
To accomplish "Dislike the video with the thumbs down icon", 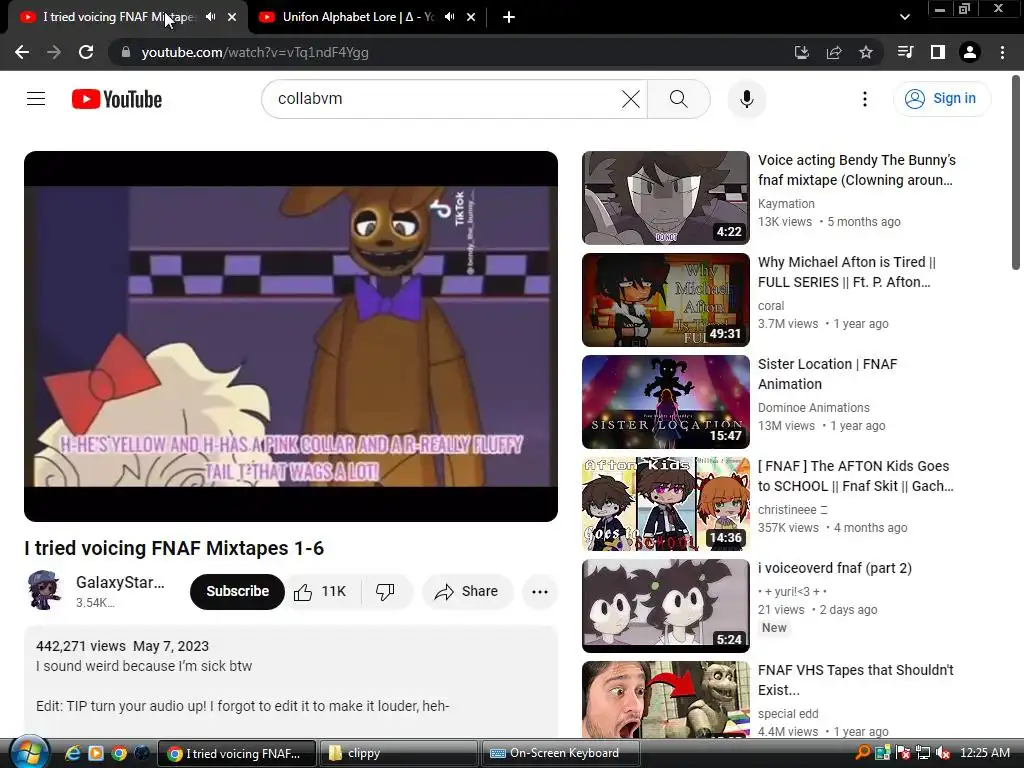I will pos(385,592).
